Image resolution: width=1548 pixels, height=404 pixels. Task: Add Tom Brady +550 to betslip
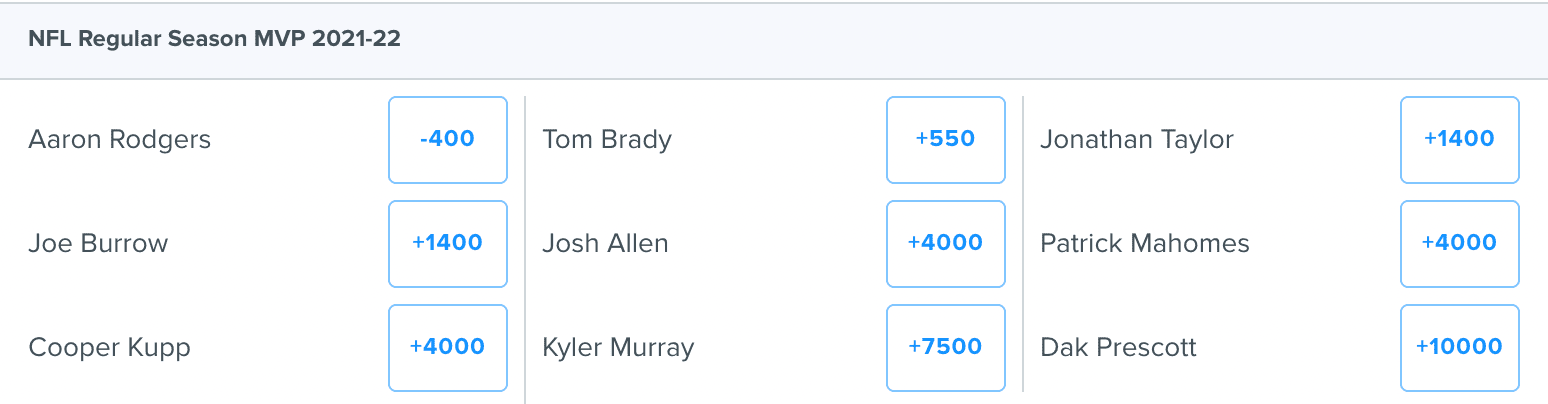click(945, 140)
